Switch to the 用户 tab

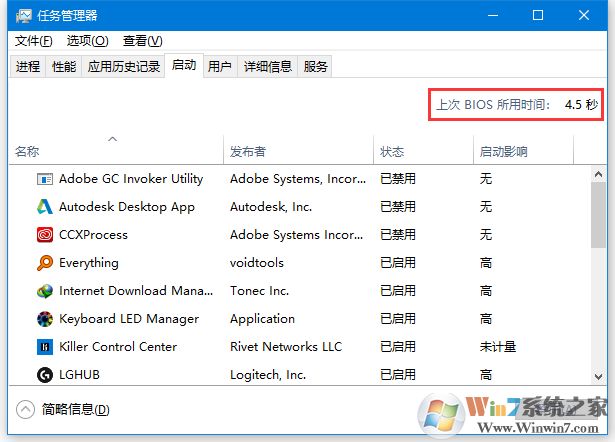click(220, 66)
